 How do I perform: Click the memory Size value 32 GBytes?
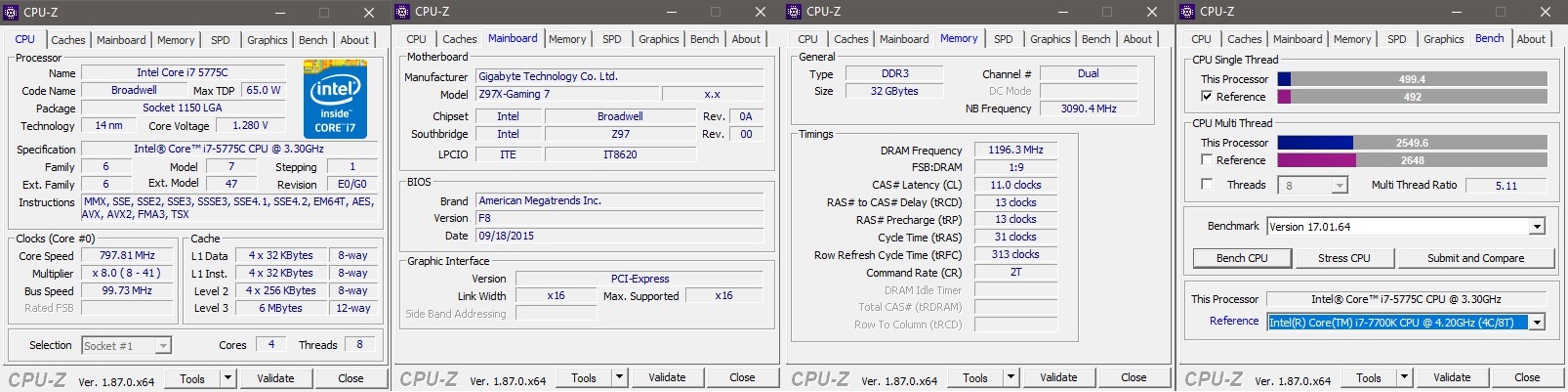(894, 91)
